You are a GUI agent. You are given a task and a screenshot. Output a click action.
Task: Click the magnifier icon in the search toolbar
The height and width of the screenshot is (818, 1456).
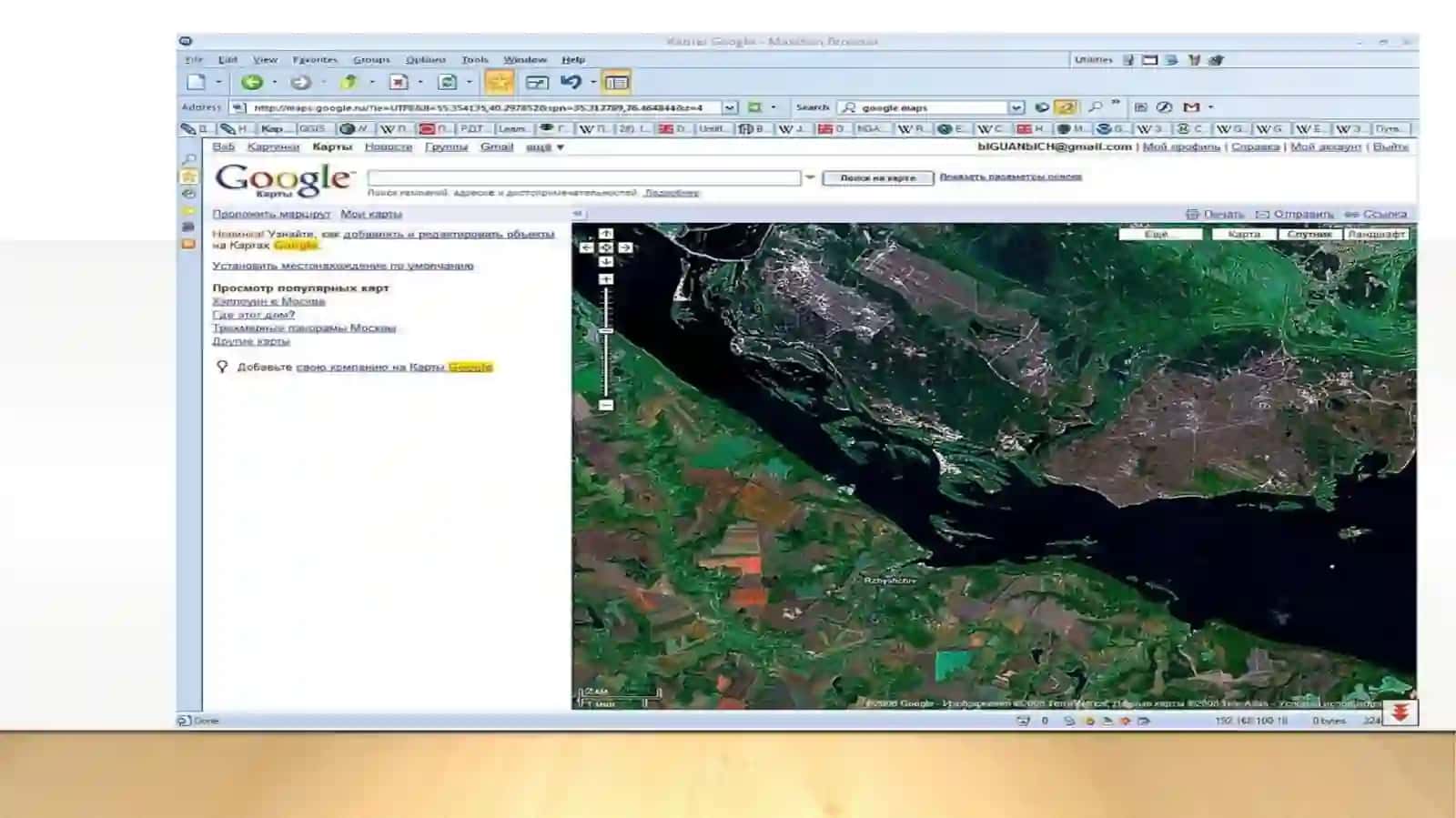1095,107
